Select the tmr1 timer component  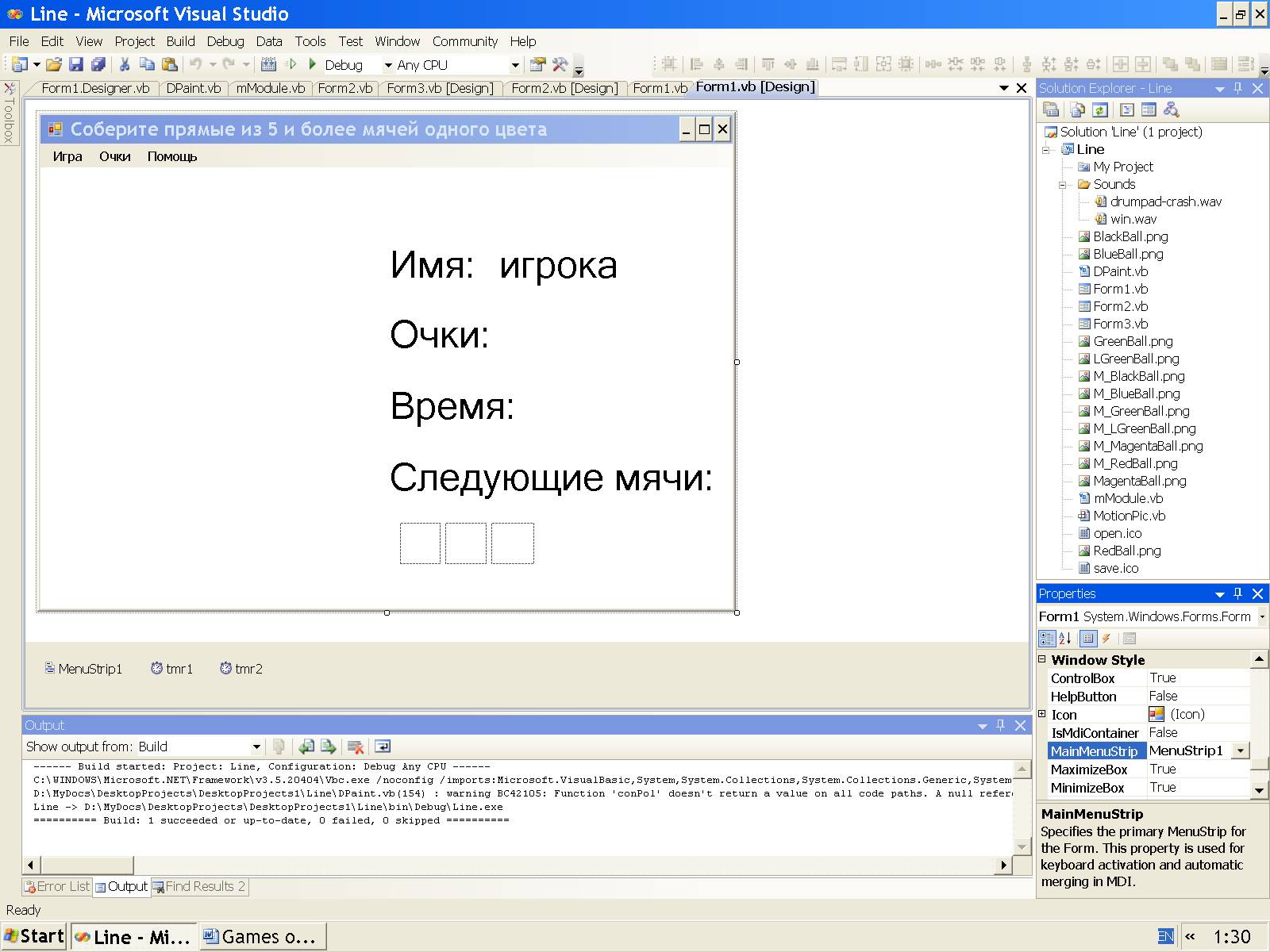[x=172, y=669]
